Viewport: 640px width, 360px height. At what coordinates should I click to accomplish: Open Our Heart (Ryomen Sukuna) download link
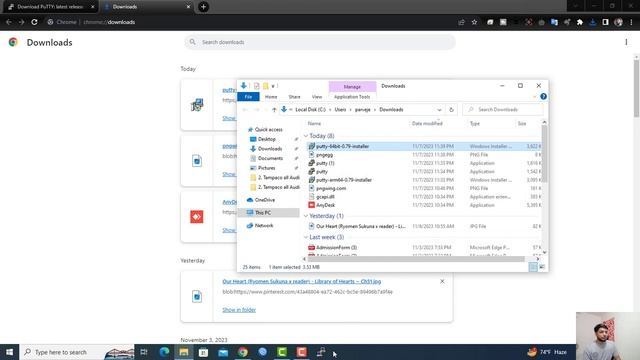point(302,281)
